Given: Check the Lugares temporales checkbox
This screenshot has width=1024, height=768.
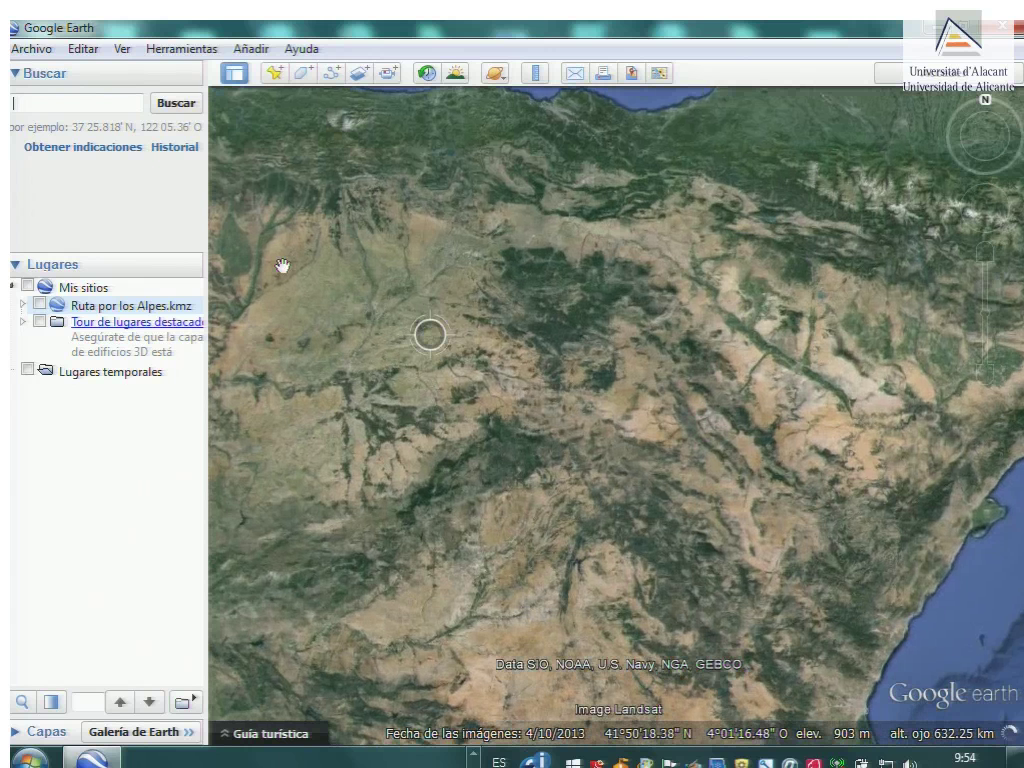Looking at the screenshot, I should (27, 370).
